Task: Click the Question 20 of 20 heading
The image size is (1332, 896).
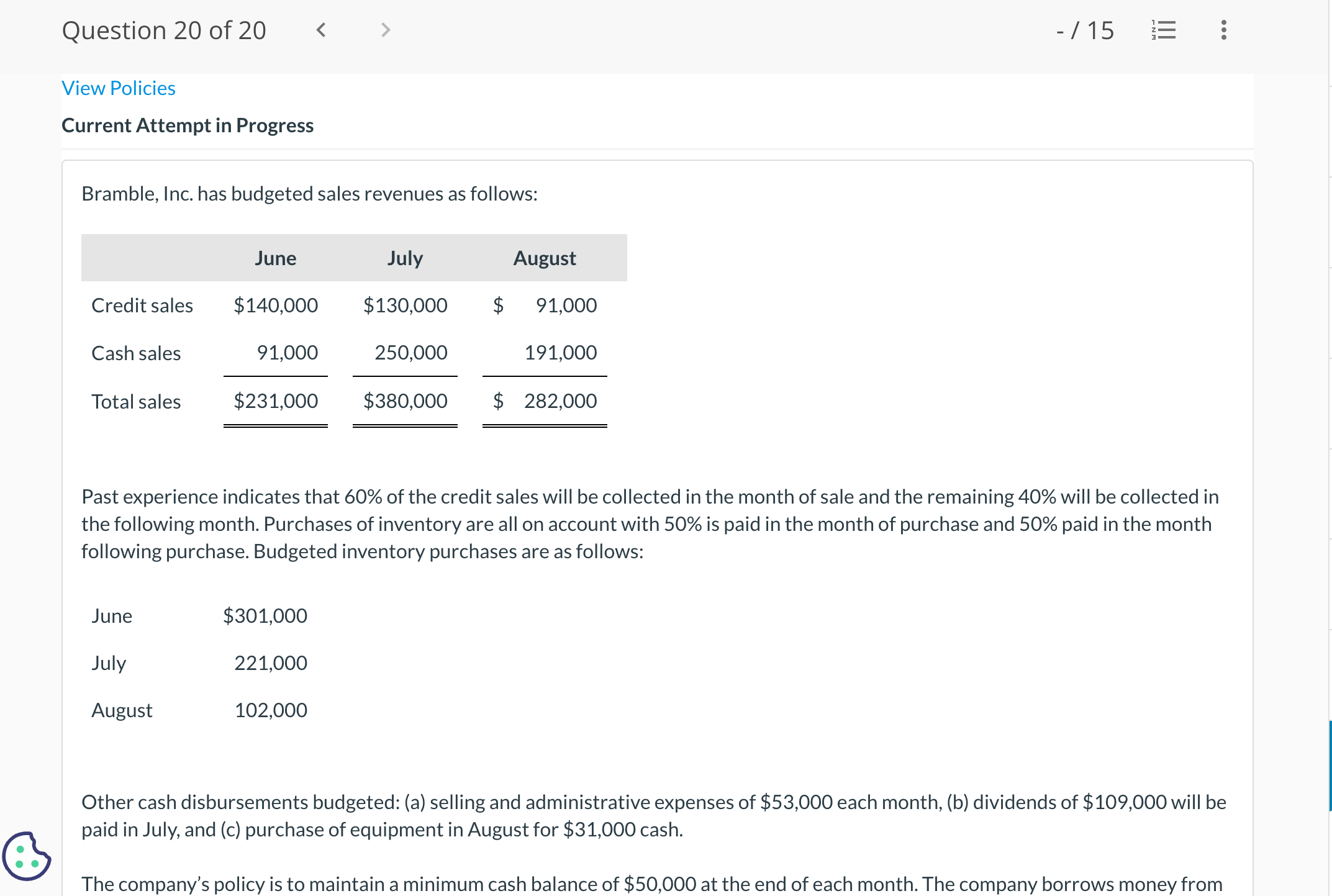Action: 164,30
